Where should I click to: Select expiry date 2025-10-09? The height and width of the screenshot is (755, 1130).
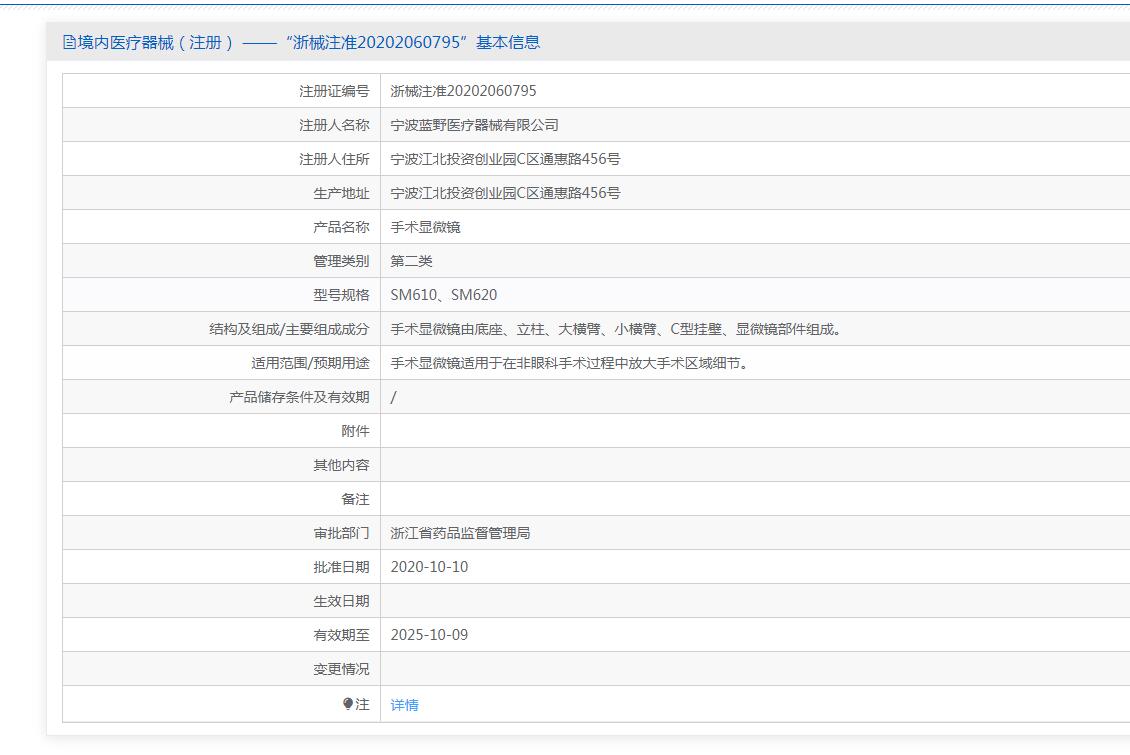pos(429,635)
